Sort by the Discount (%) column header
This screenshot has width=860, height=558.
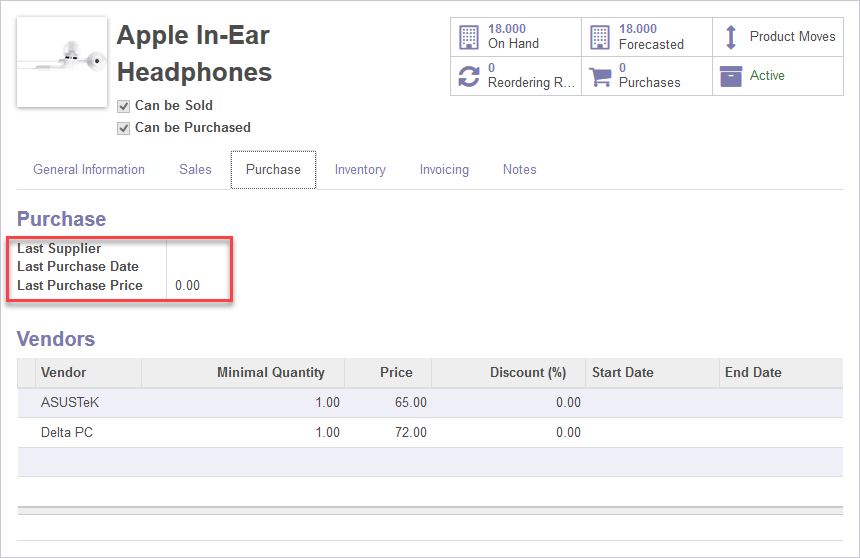pyautogui.click(x=508, y=373)
